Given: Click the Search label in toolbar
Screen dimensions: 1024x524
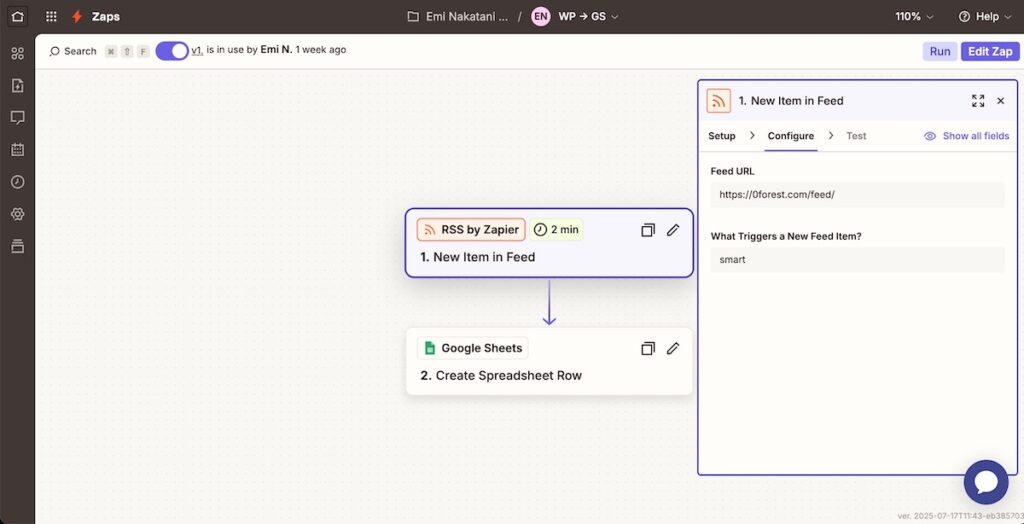Looking at the screenshot, I should coord(80,51).
